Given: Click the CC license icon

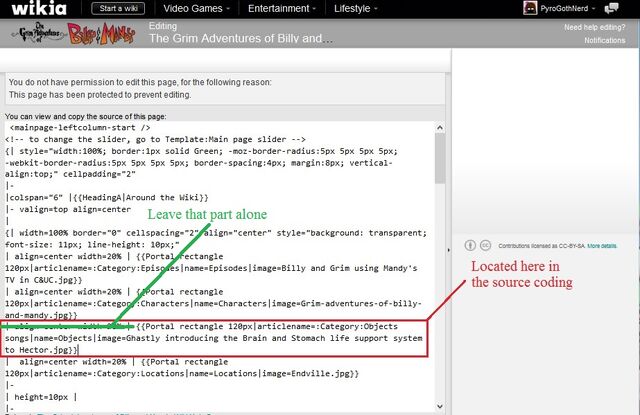Looking at the screenshot, I should click(x=485, y=245).
